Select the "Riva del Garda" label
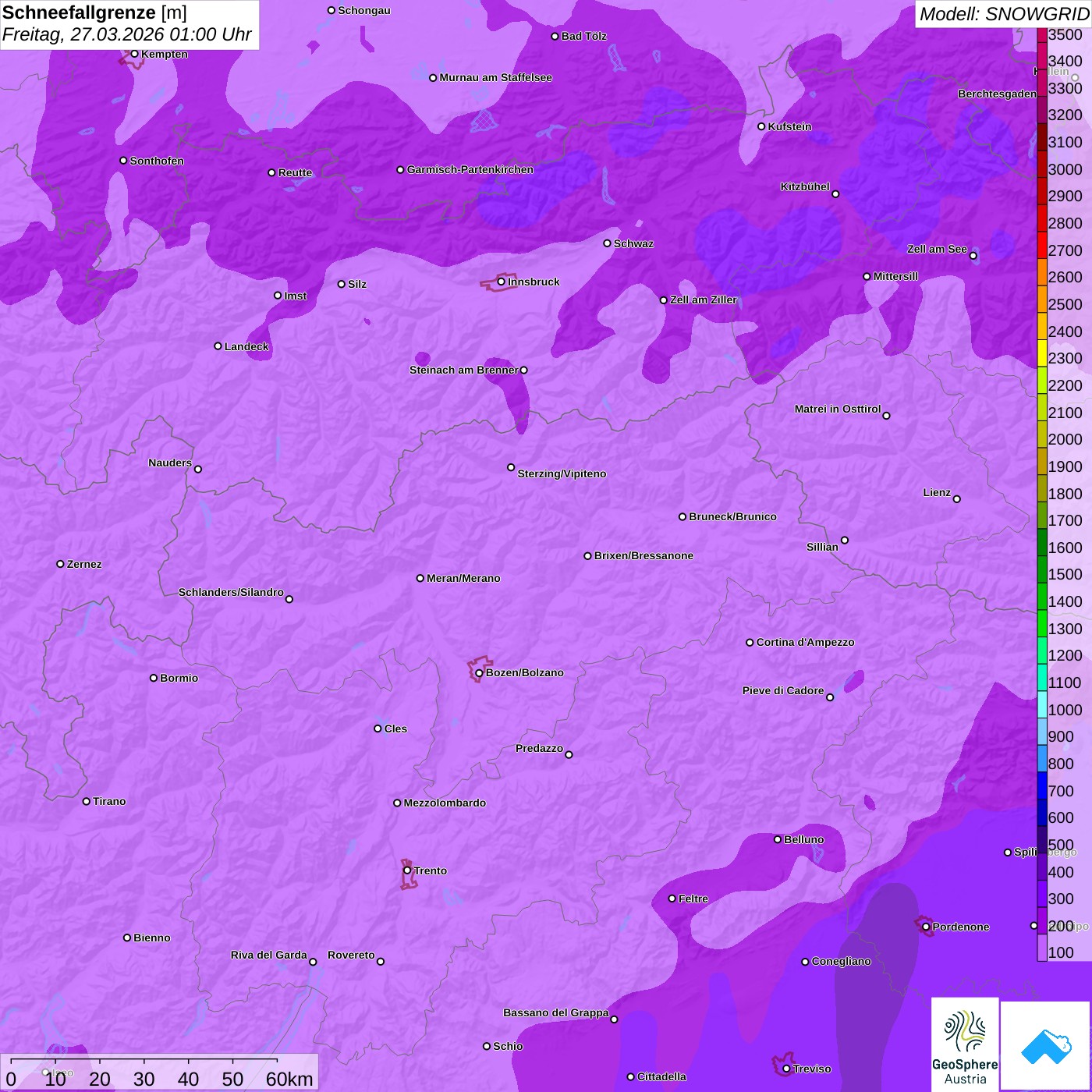Viewport: 1092px width, 1092px height. point(268,955)
